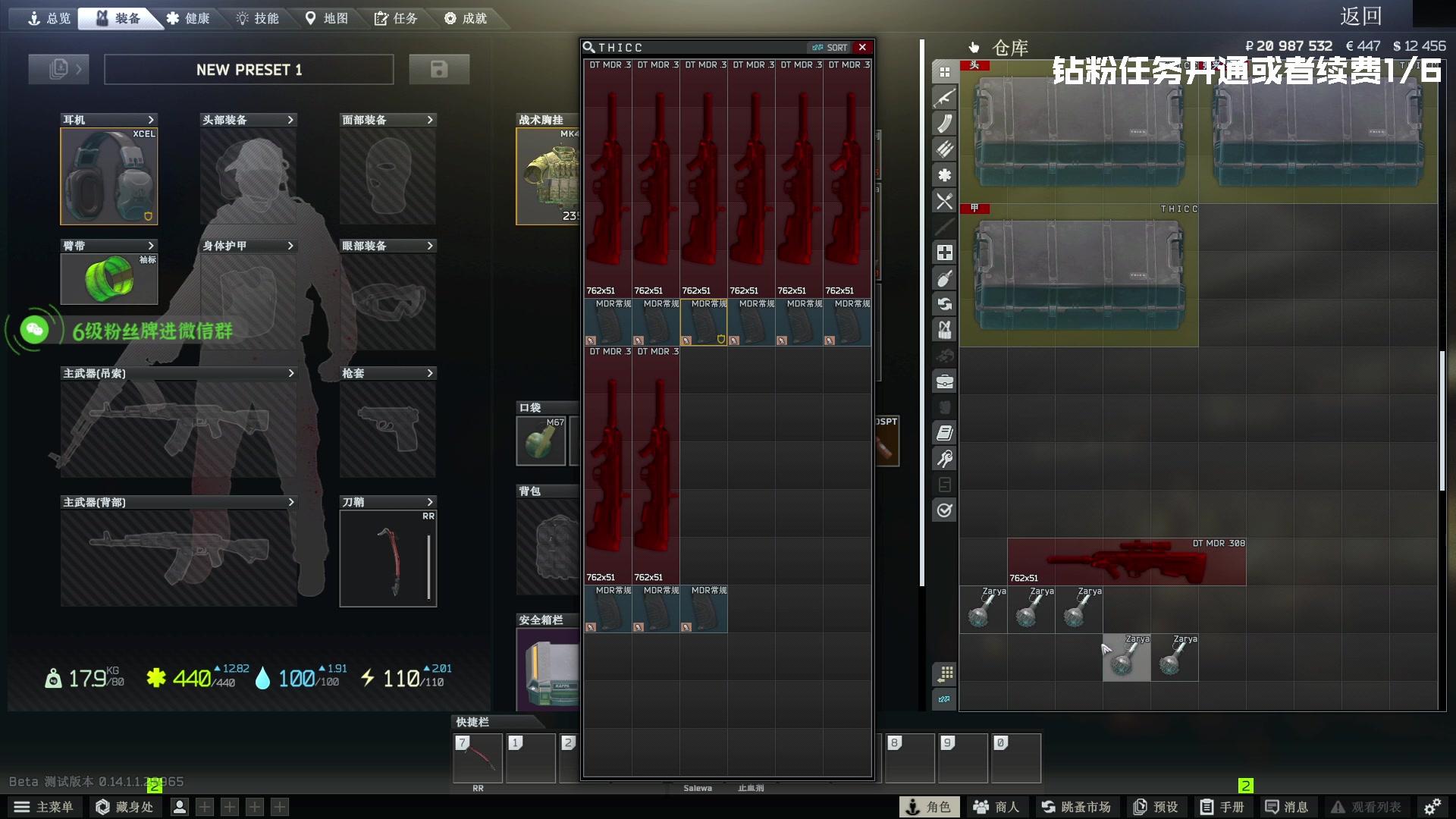
Task: Open the 成就 achievements tab
Action: [x=466, y=18]
